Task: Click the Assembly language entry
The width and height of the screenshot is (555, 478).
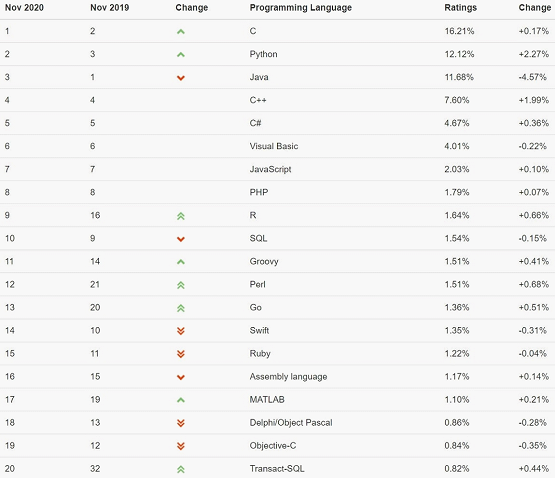Action: pos(288,377)
